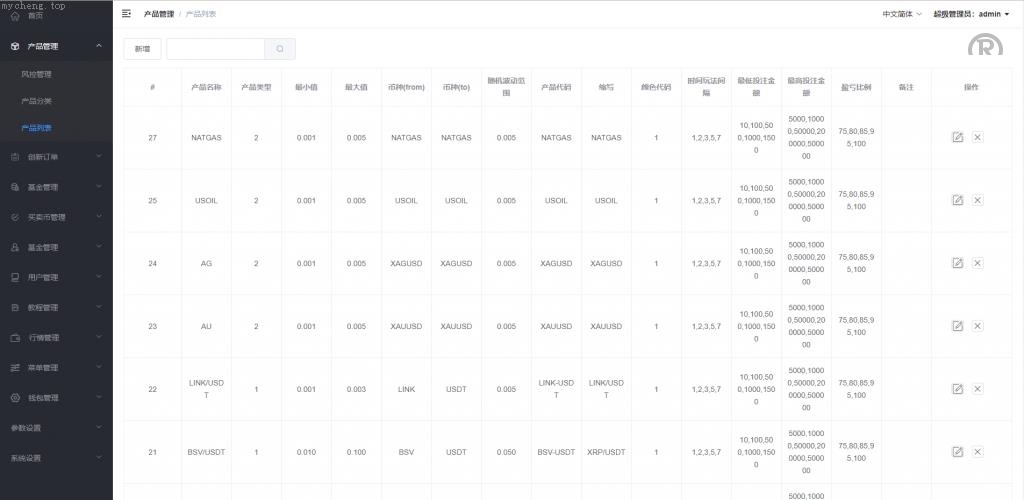Delete the USOIL product row
1024x500 pixels.
click(x=978, y=200)
